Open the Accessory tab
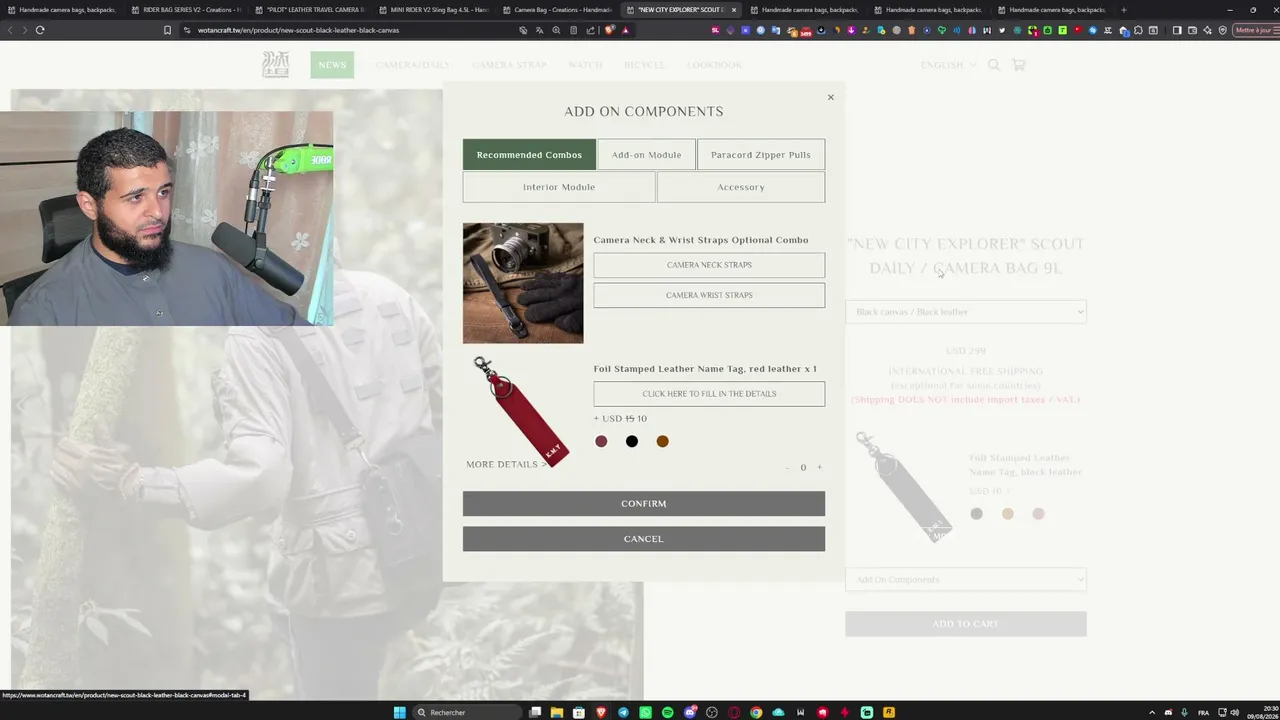Viewport: 1280px width, 720px height. [741, 187]
